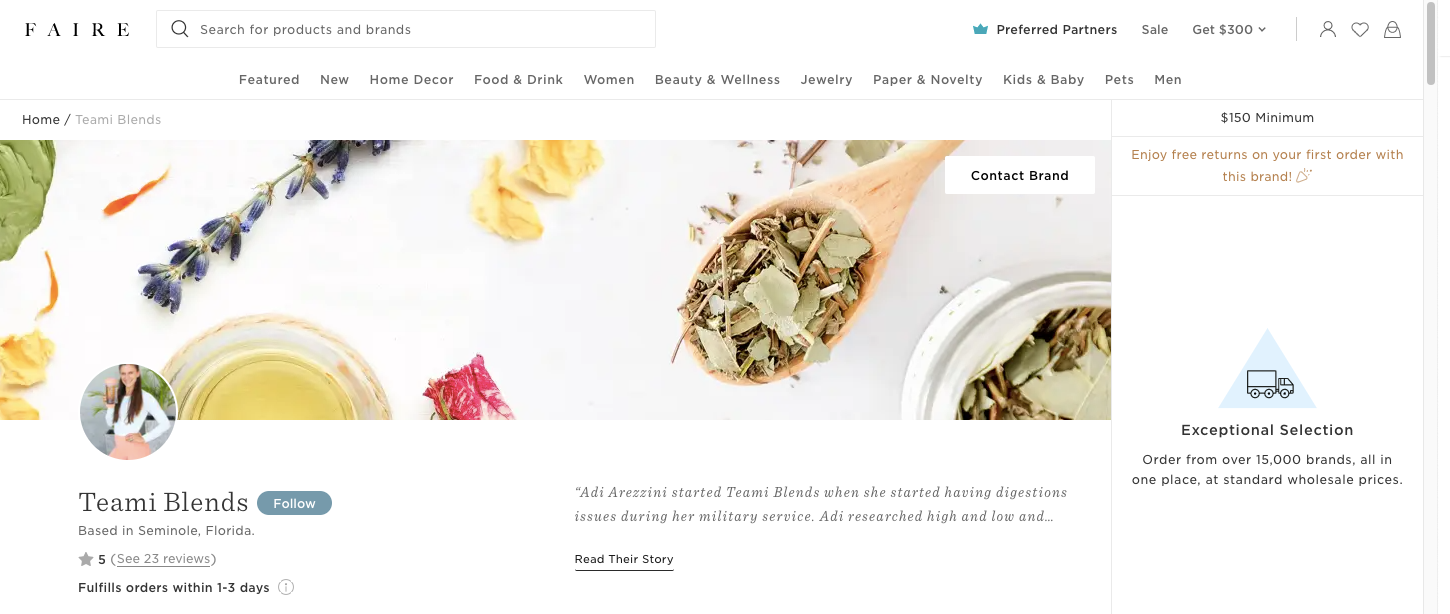Open the wishlist heart icon

pyautogui.click(x=1360, y=30)
